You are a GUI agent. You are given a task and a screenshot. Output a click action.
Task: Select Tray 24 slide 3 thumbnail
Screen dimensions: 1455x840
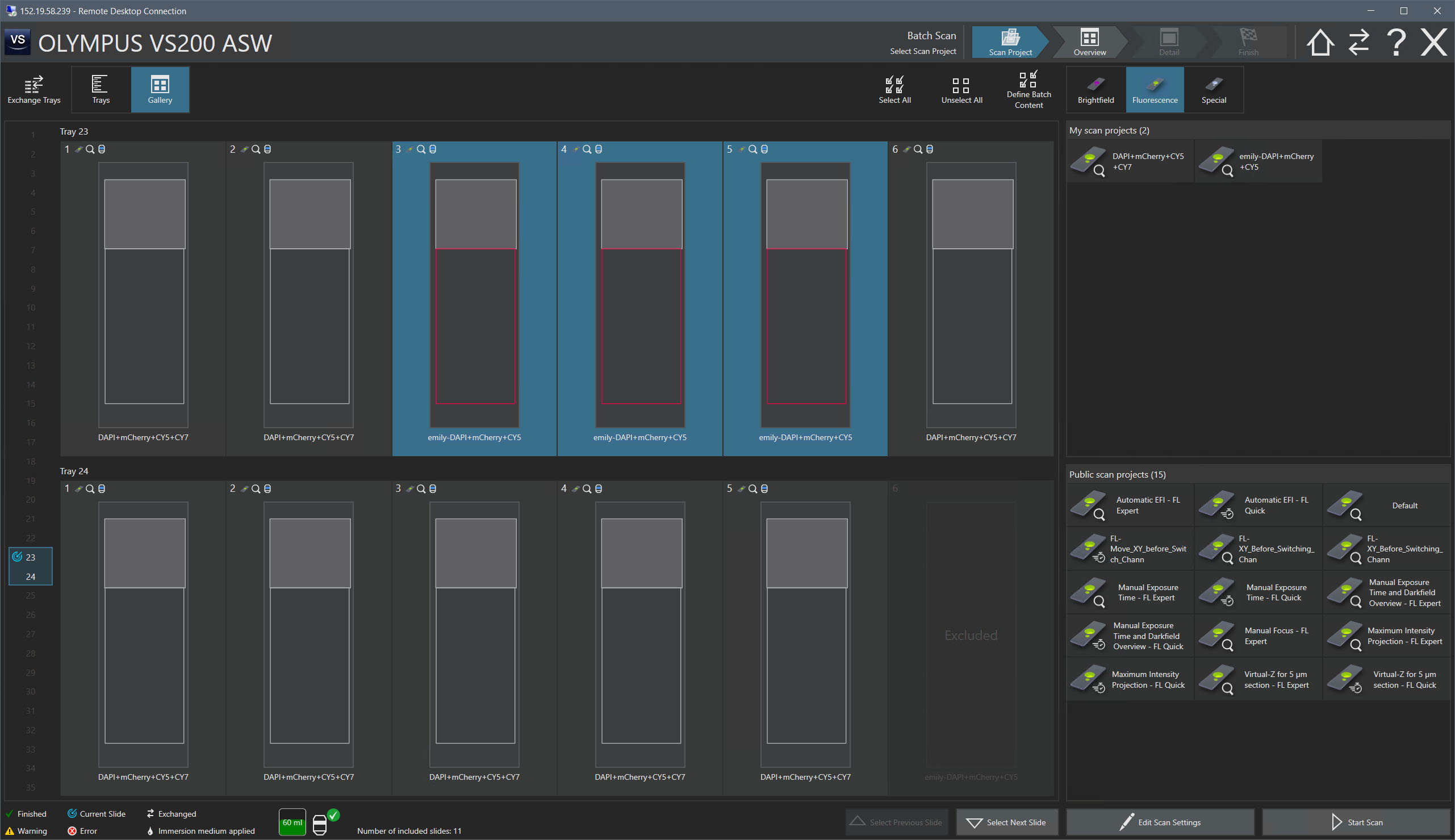click(x=475, y=634)
